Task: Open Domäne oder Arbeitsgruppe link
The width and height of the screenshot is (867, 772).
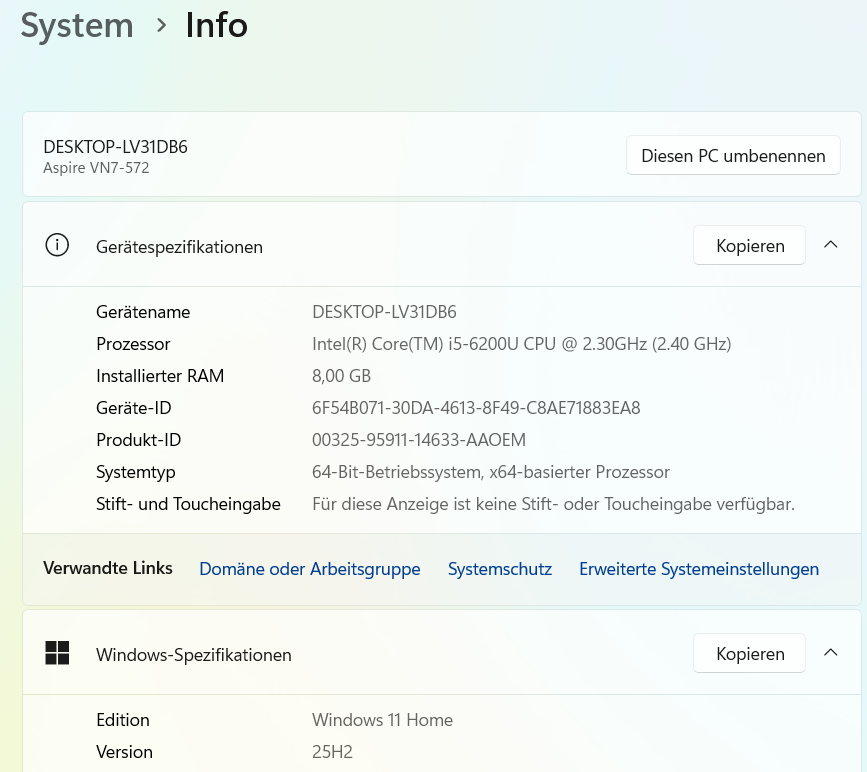Action: (x=310, y=569)
